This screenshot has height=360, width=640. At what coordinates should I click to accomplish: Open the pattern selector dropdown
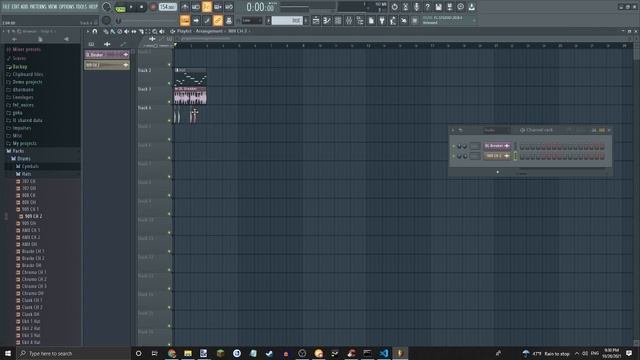(287, 20)
